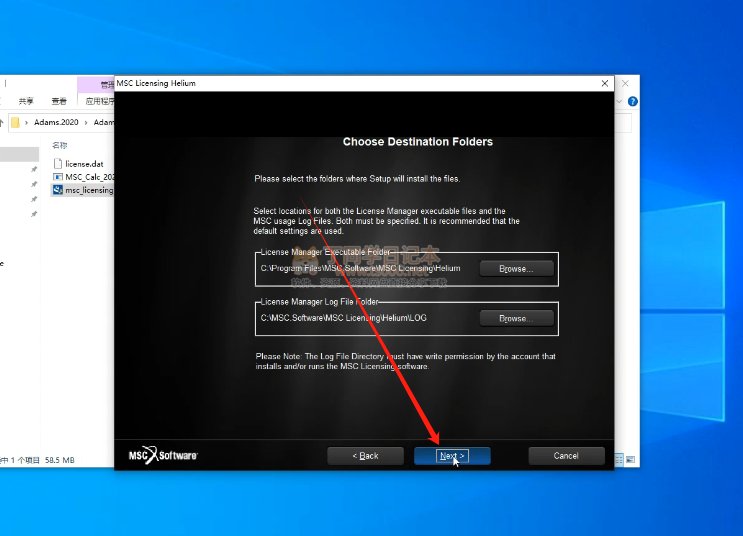Switch Explorer to large icons view
Viewport: 743px width, 536px height.
[630, 459]
